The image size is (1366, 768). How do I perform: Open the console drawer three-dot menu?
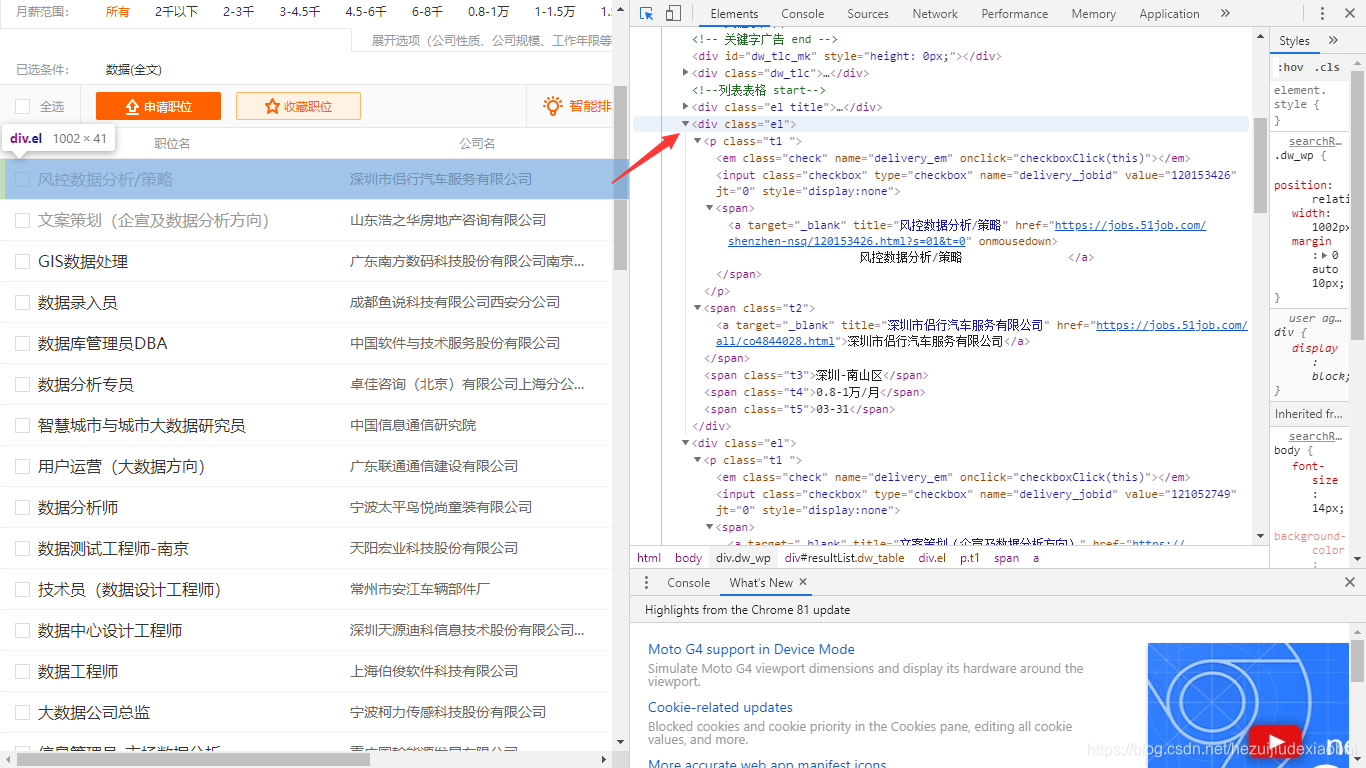tap(646, 583)
